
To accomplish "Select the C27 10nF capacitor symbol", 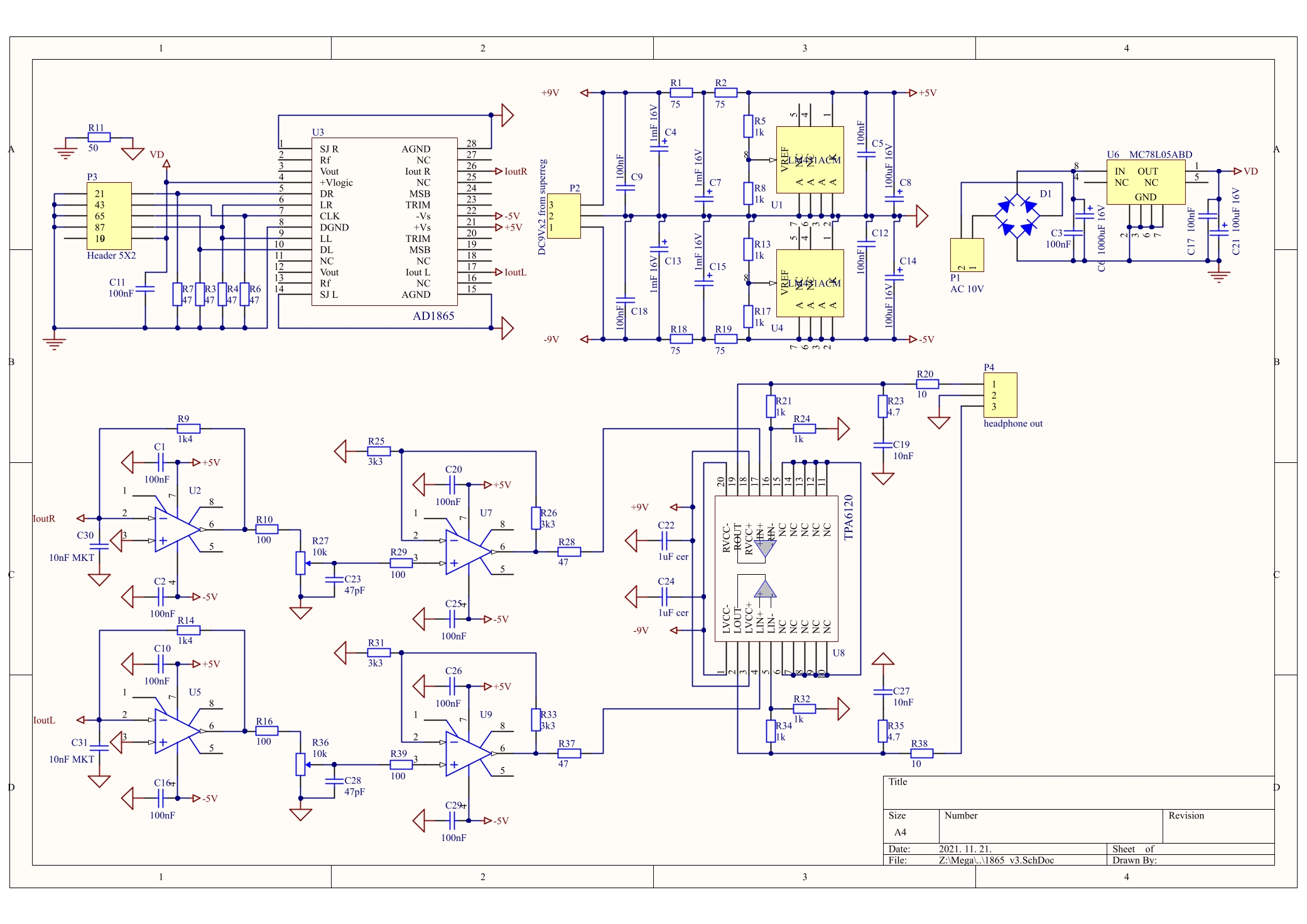I will 883,692.
